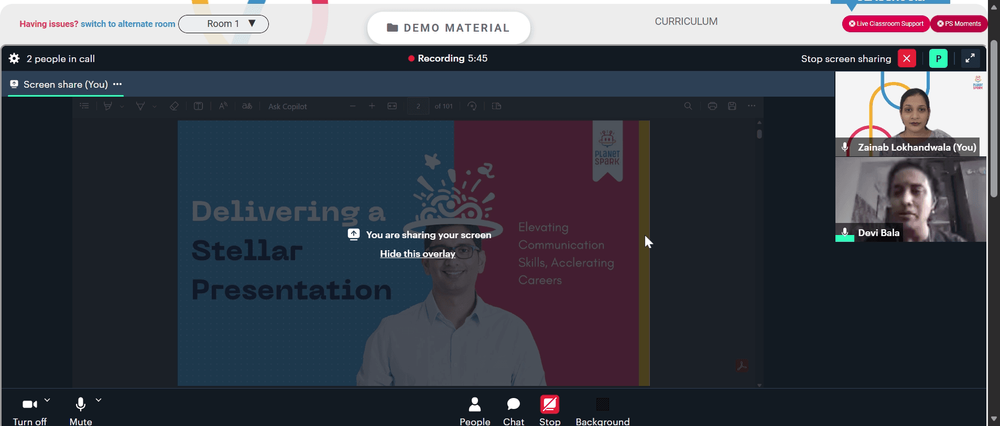
Task: Open Background effects option
Action: click(x=602, y=412)
